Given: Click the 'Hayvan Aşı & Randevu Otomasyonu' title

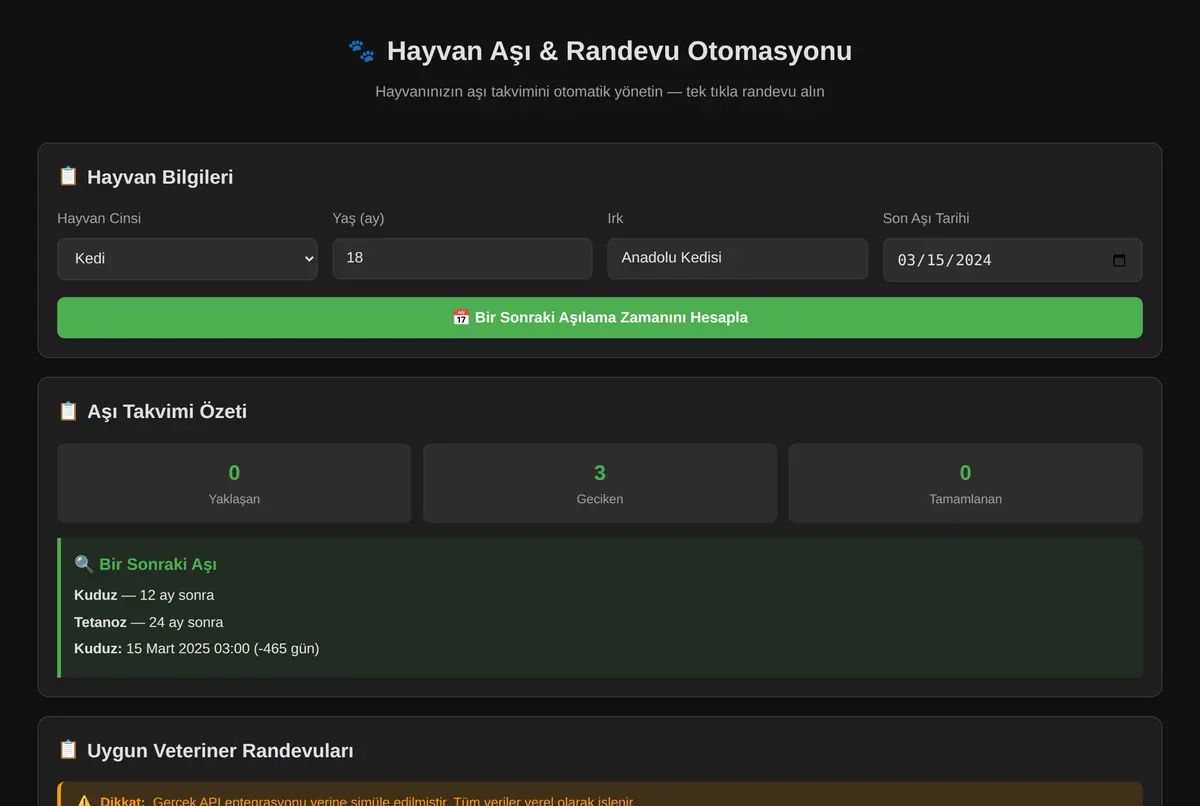Looking at the screenshot, I should pos(619,51).
